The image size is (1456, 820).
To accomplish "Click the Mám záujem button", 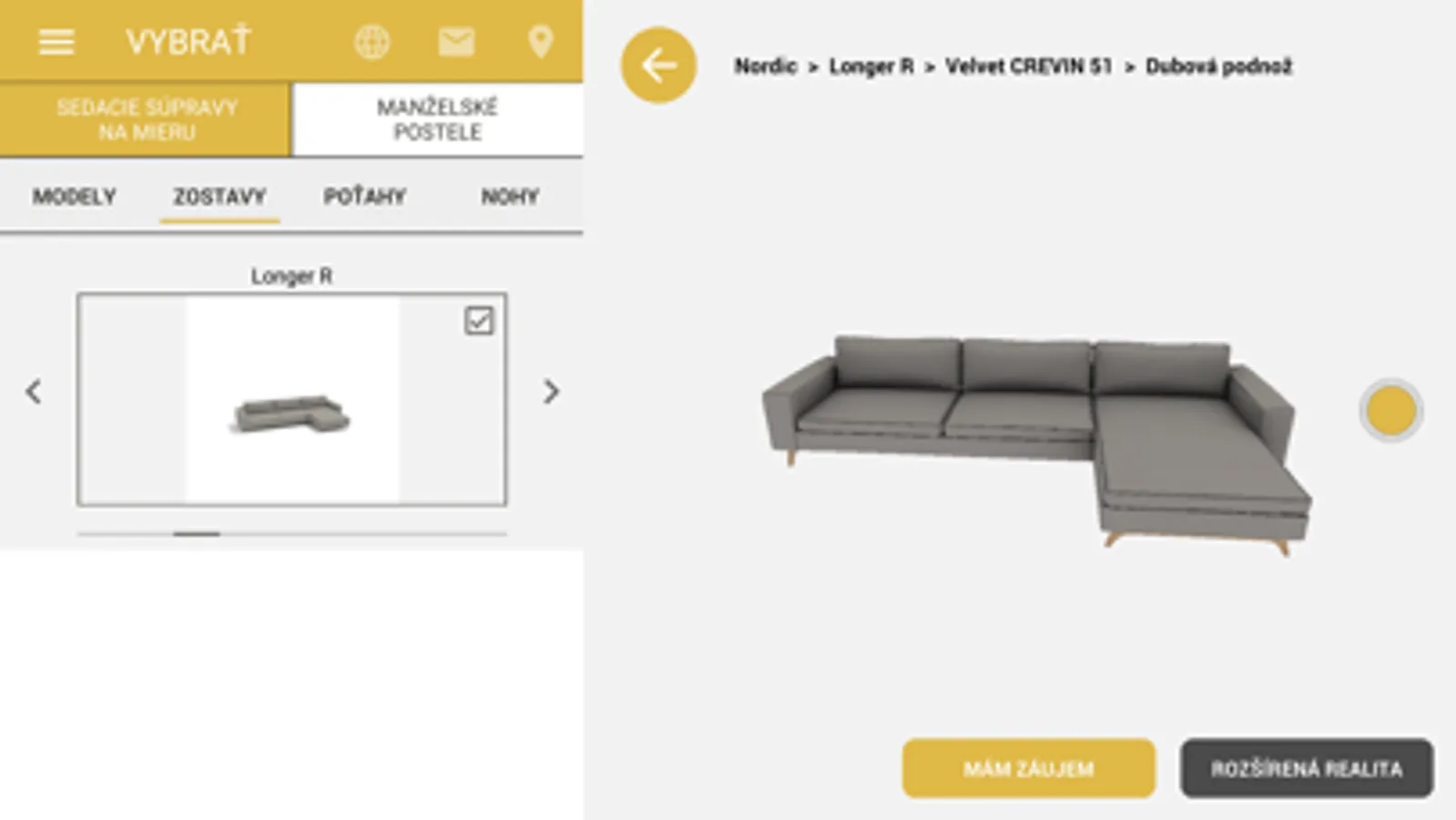I will pyautogui.click(x=1029, y=768).
